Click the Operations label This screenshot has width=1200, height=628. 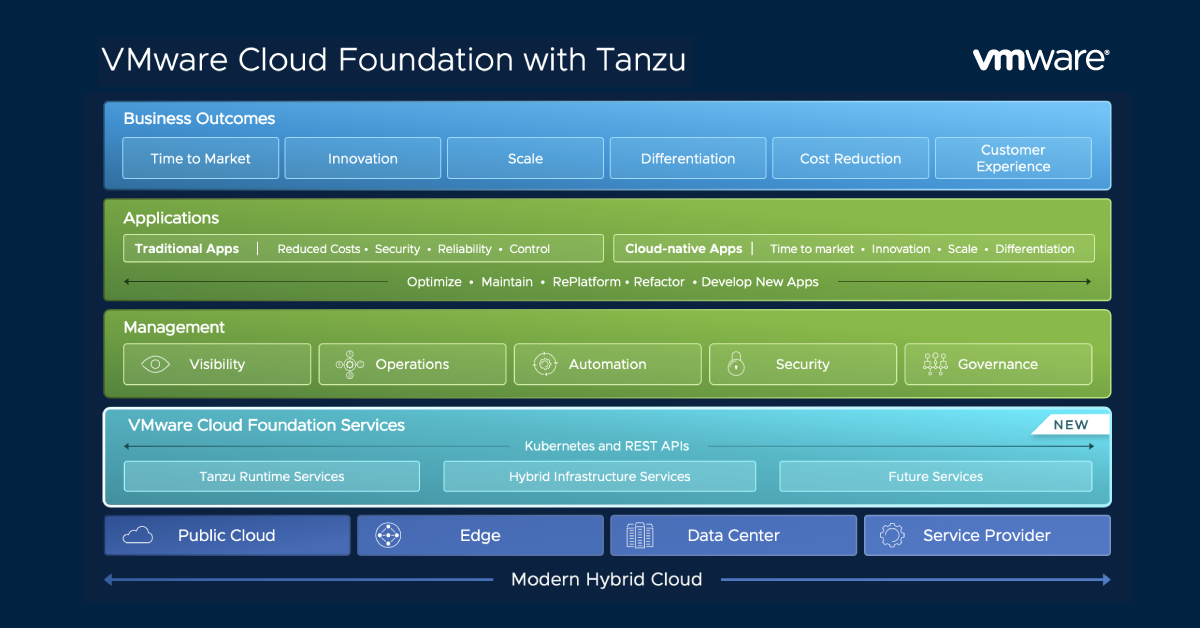point(412,365)
